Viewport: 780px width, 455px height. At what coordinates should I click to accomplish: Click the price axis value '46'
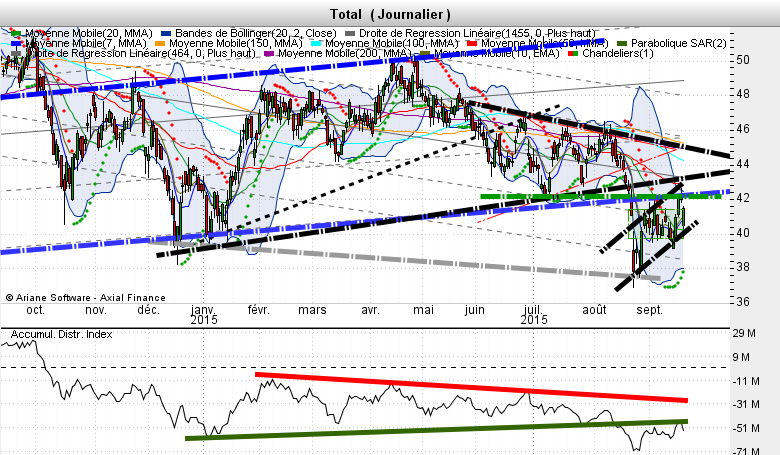coord(743,129)
